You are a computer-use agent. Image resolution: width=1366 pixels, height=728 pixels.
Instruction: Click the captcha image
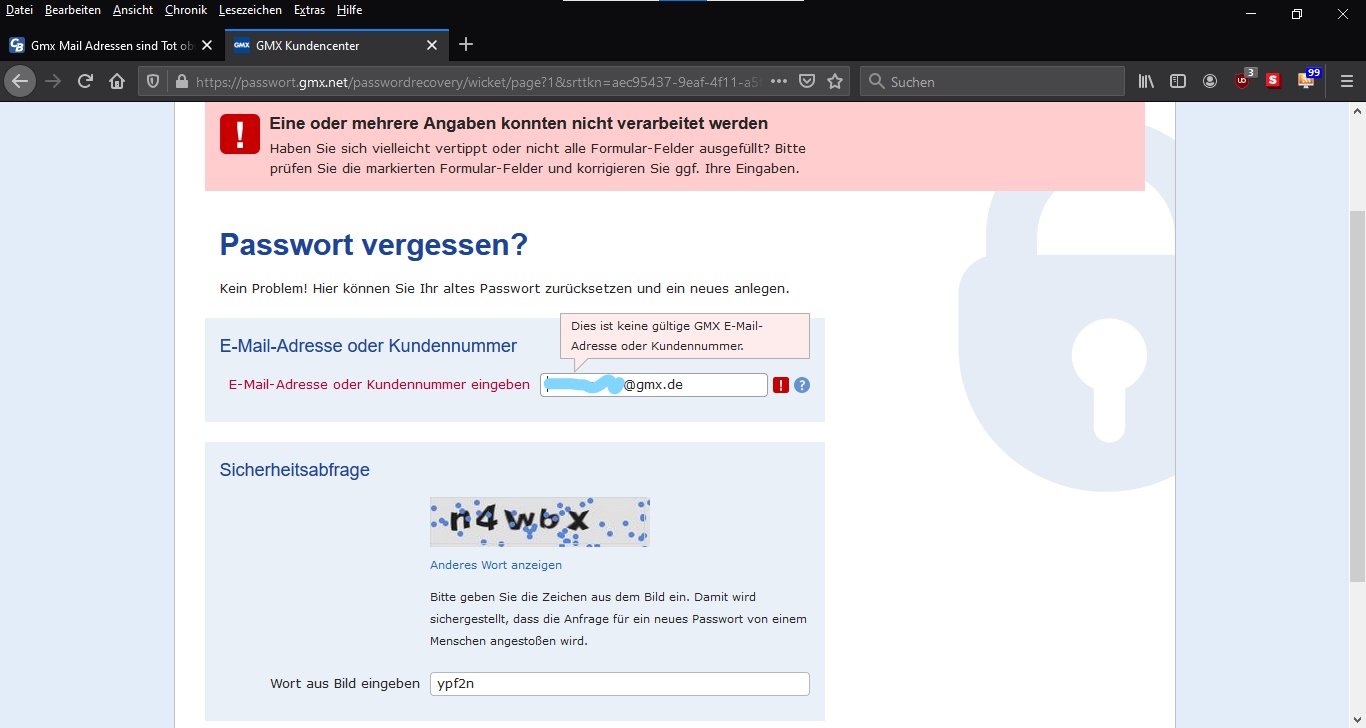click(x=540, y=522)
